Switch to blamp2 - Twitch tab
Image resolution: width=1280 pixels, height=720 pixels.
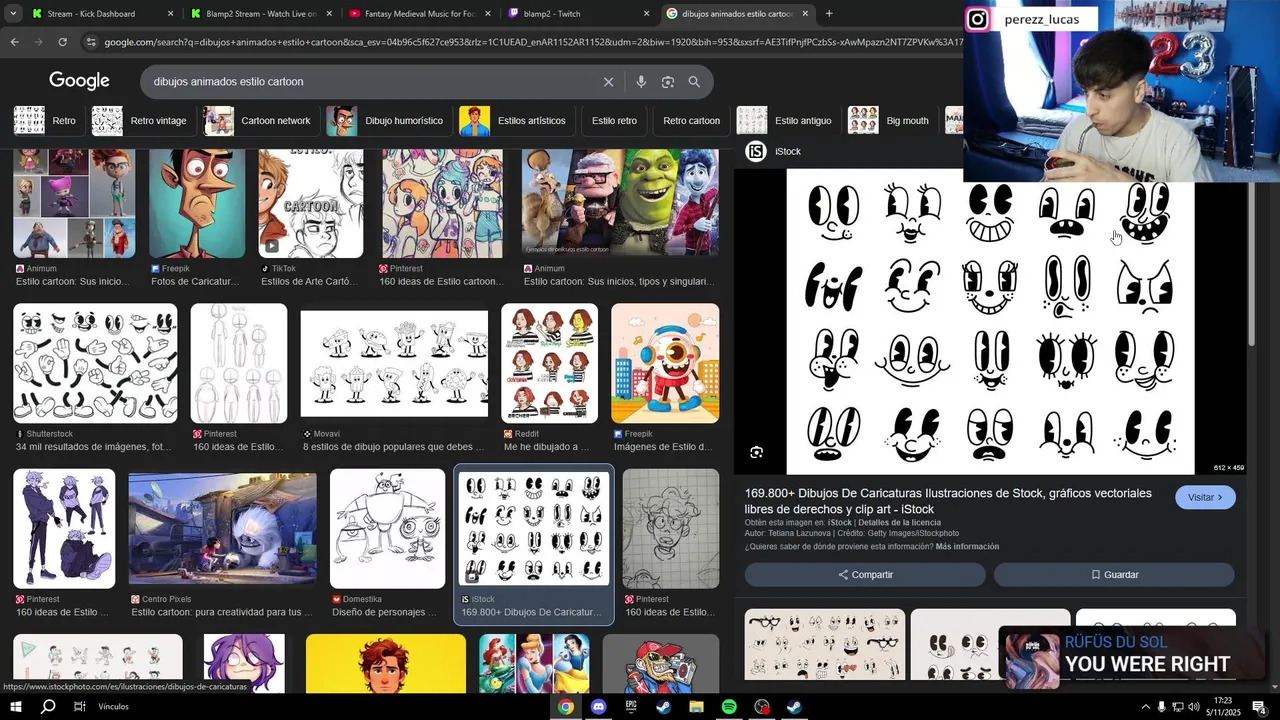click(577, 14)
